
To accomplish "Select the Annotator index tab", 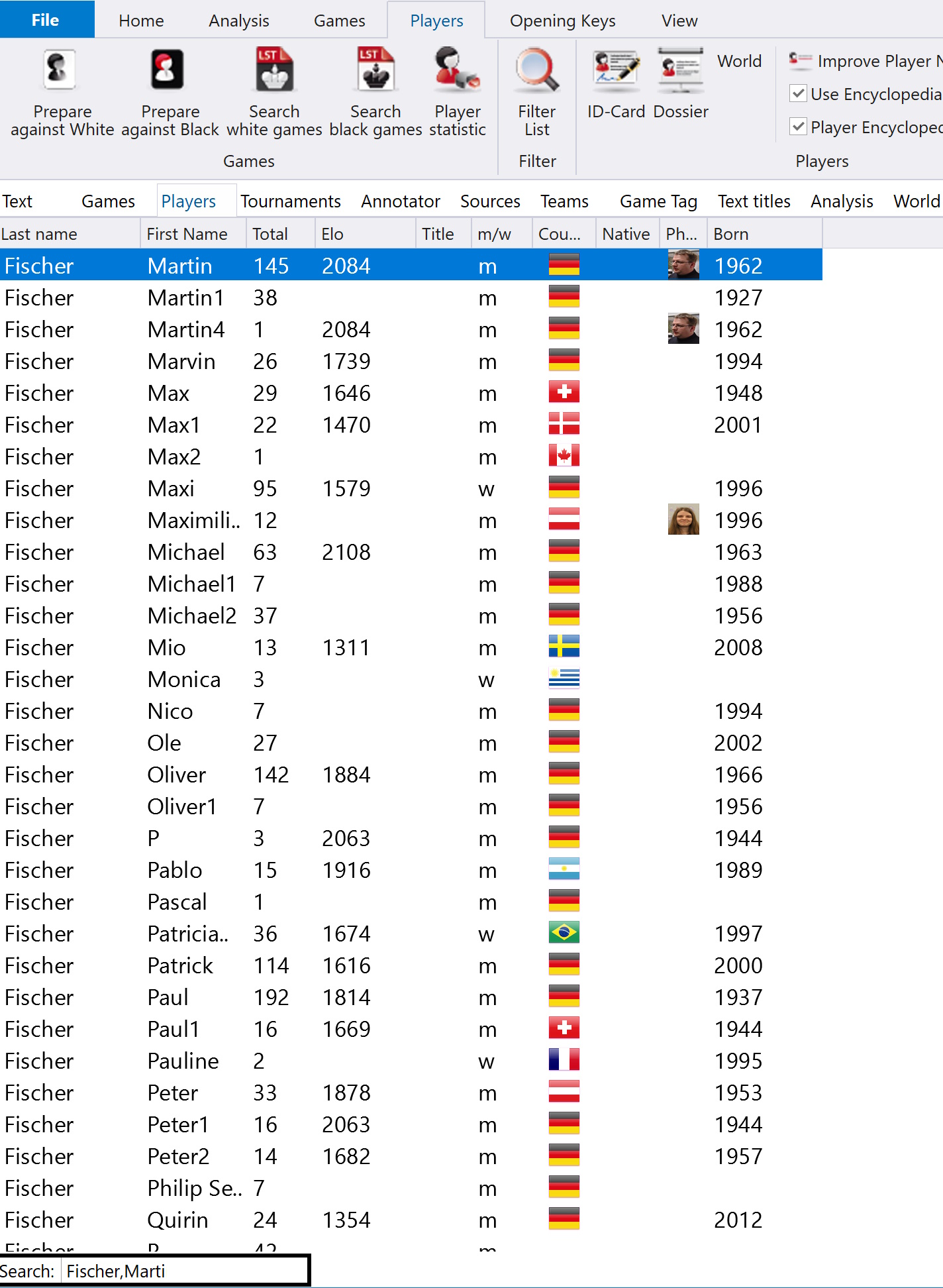I will click(x=401, y=201).
